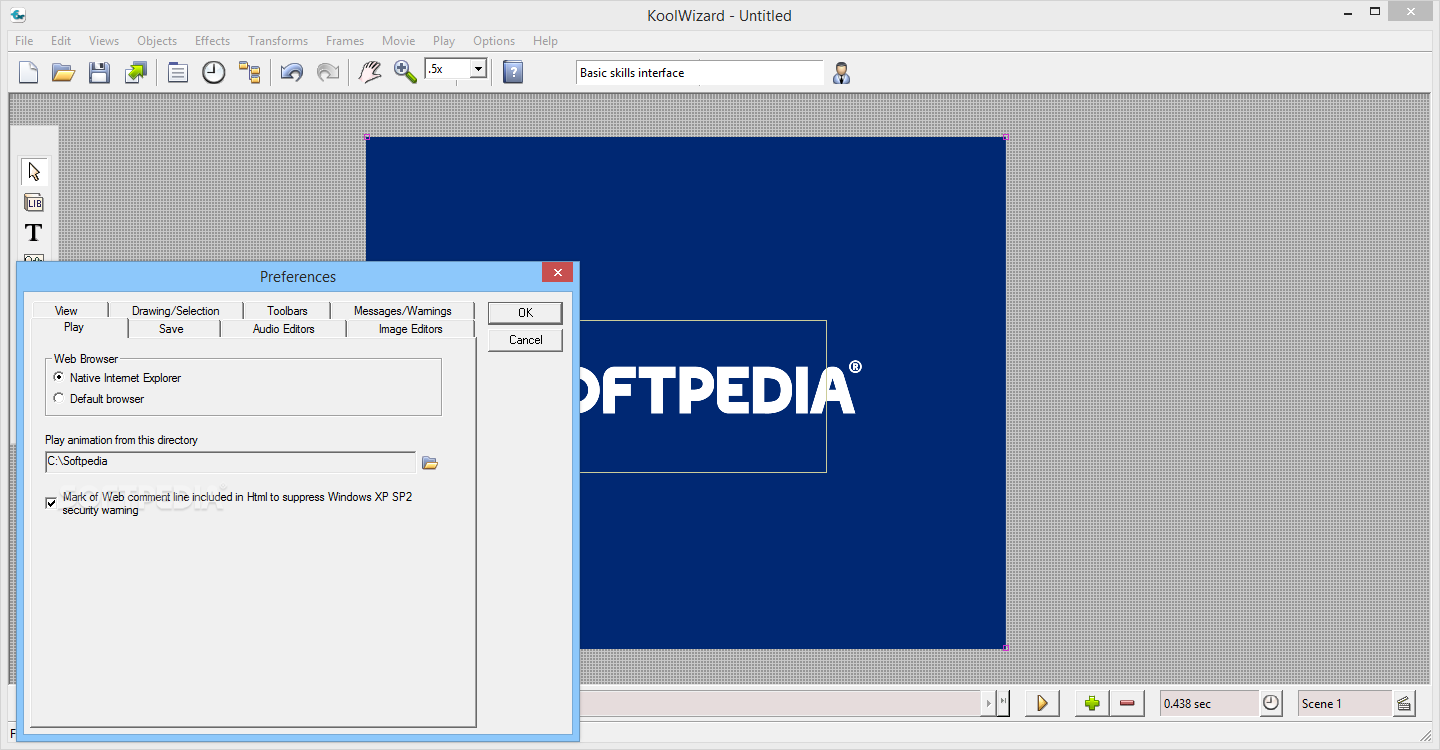
Task: Open the Objects menu
Action: pyautogui.click(x=157, y=41)
